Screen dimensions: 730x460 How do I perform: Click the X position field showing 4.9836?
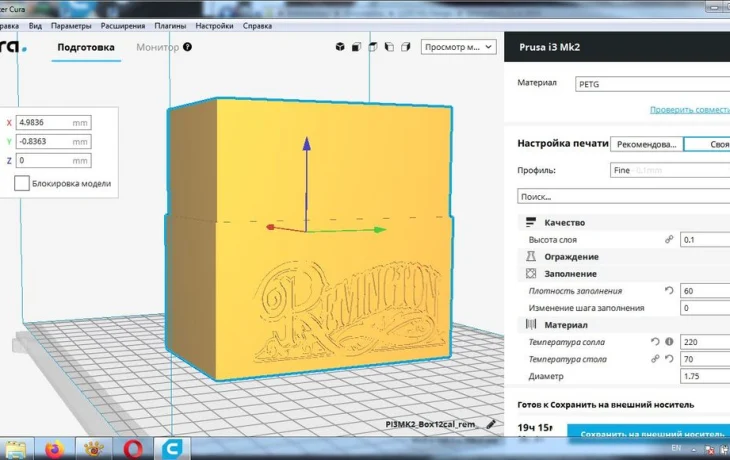coord(54,122)
